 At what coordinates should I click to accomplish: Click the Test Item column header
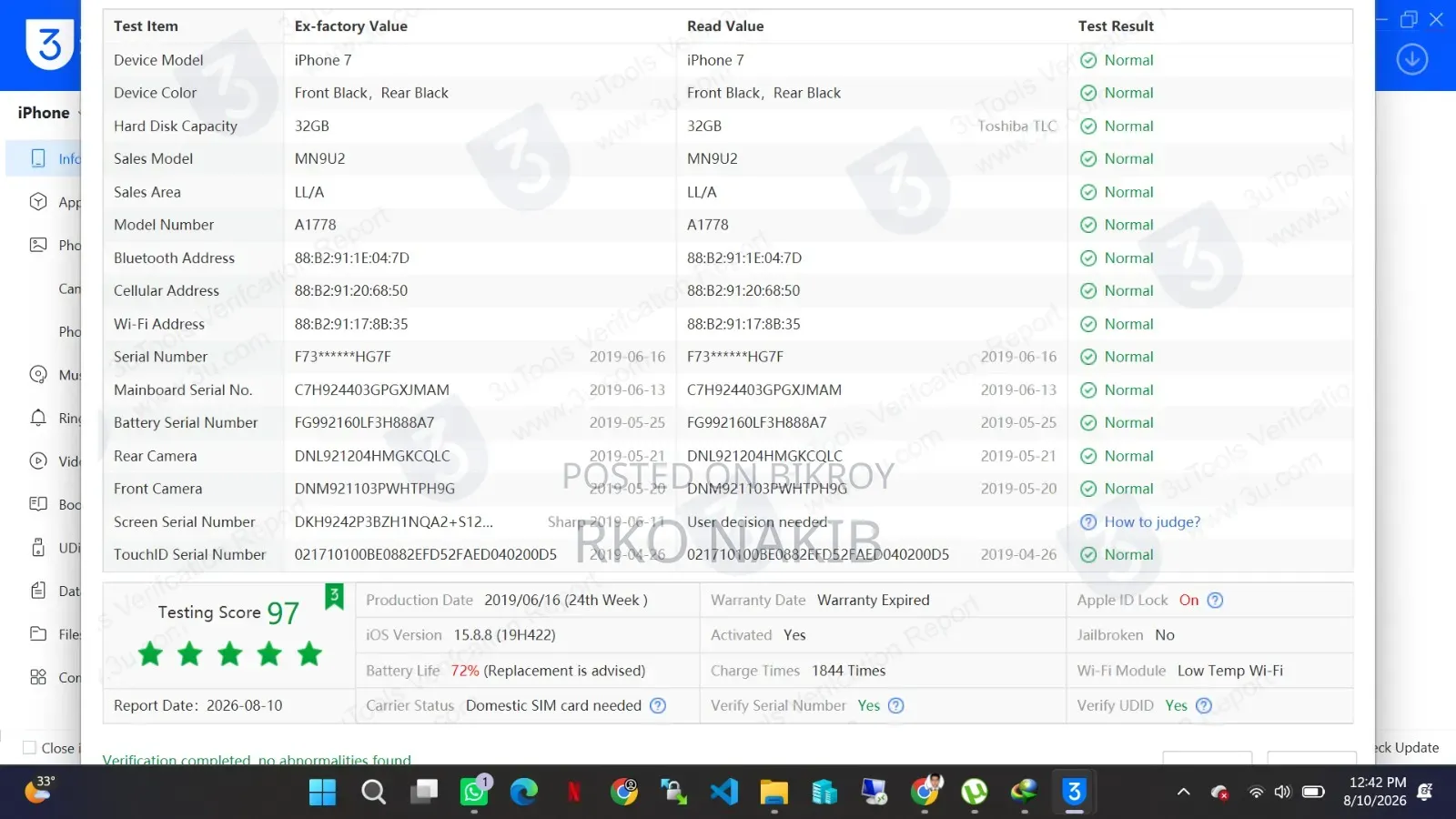tap(146, 26)
